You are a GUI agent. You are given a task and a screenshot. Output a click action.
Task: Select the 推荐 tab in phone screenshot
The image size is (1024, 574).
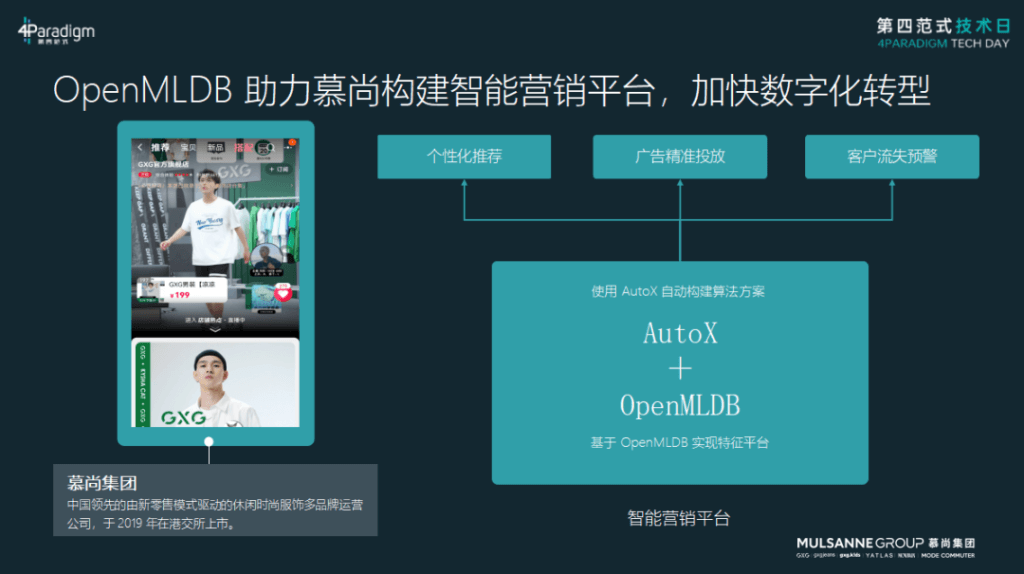[161, 148]
